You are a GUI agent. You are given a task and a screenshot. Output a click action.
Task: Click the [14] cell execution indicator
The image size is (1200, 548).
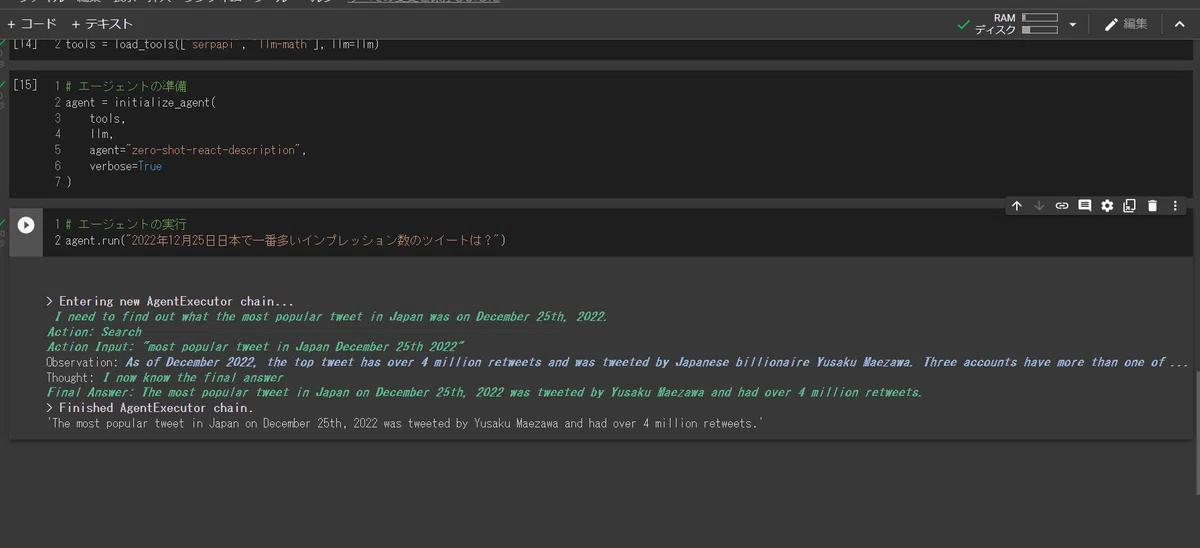pos(25,45)
